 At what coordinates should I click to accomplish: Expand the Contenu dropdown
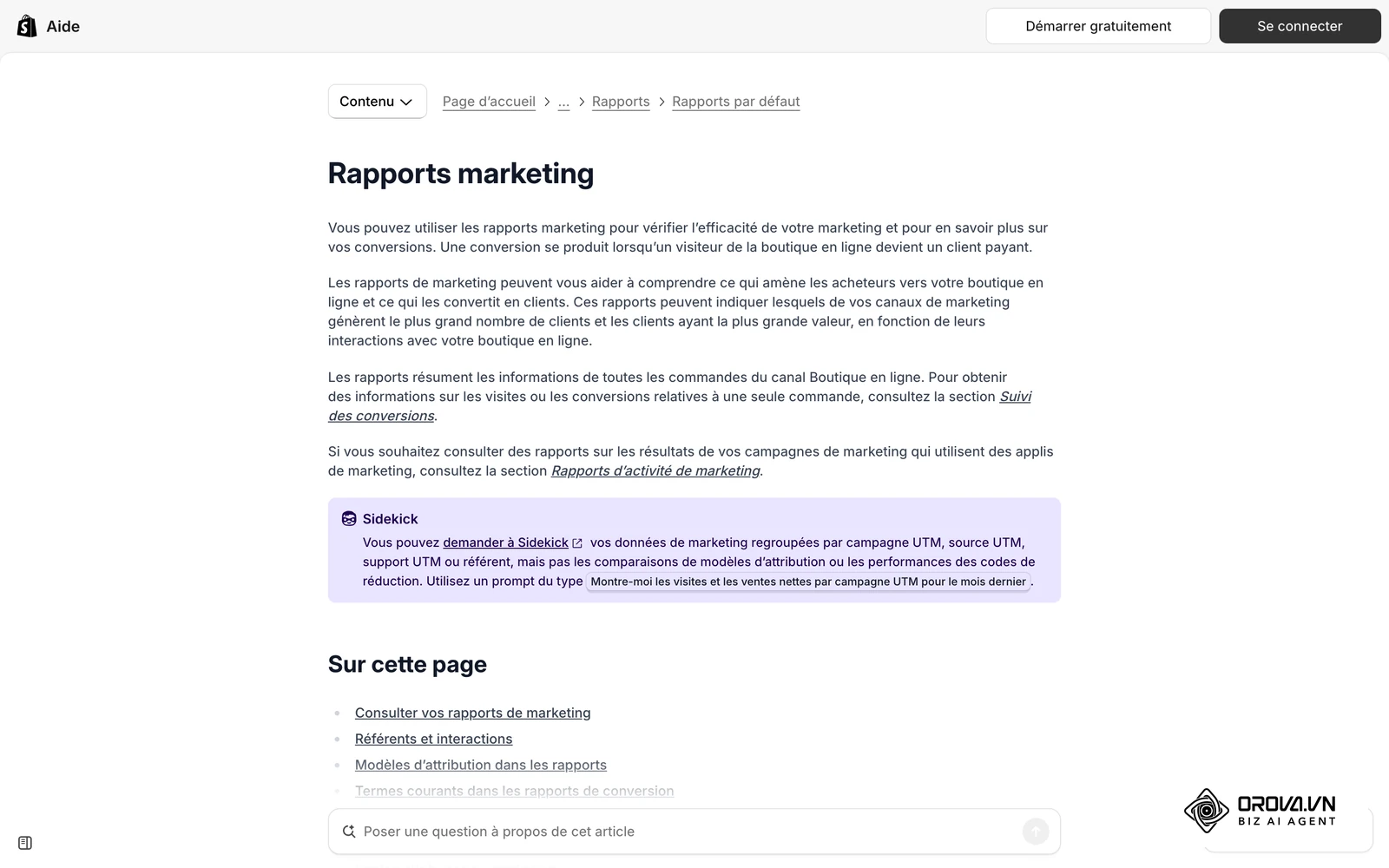point(377,102)
